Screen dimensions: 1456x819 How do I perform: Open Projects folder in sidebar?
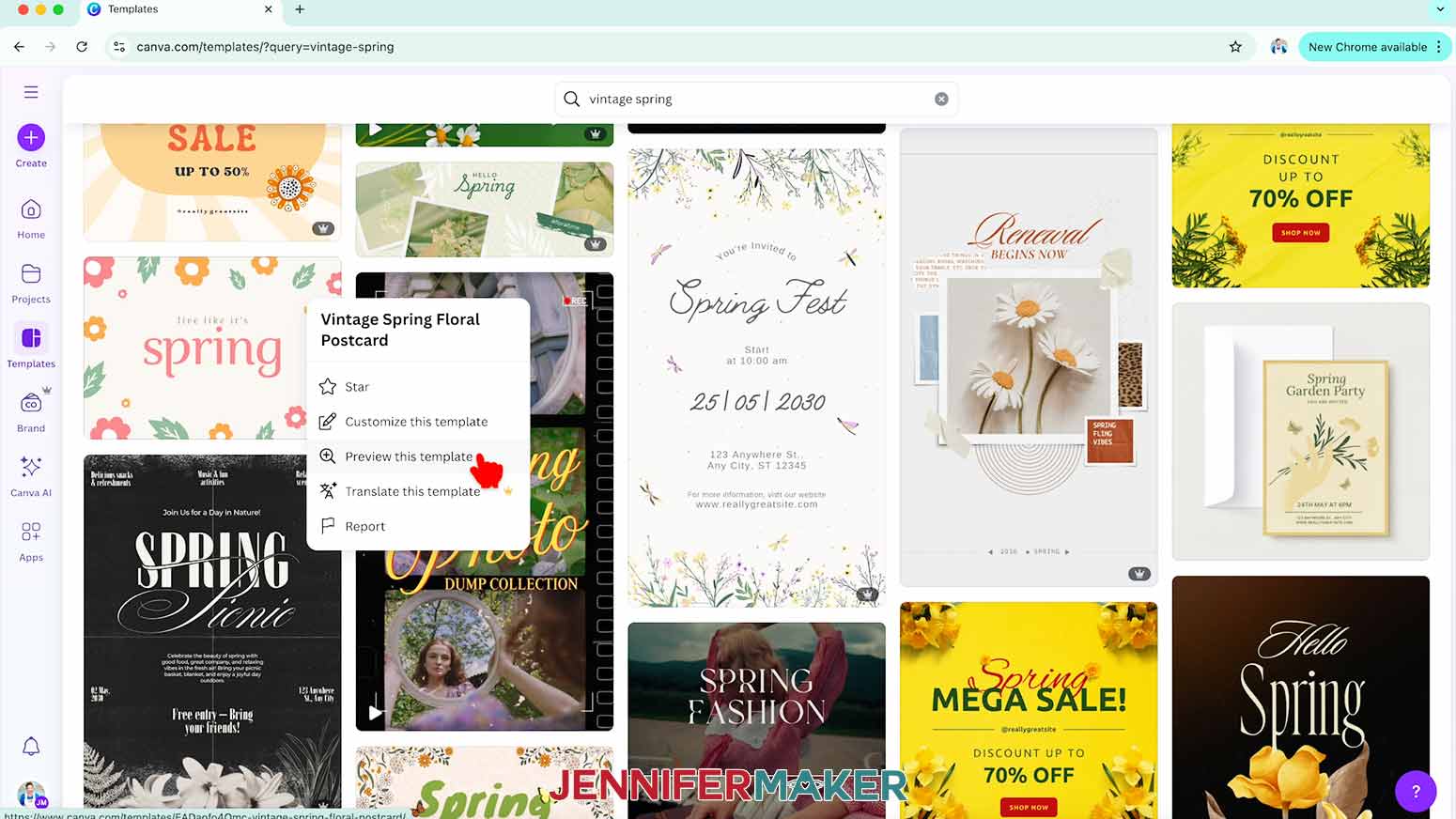[31, 284]
